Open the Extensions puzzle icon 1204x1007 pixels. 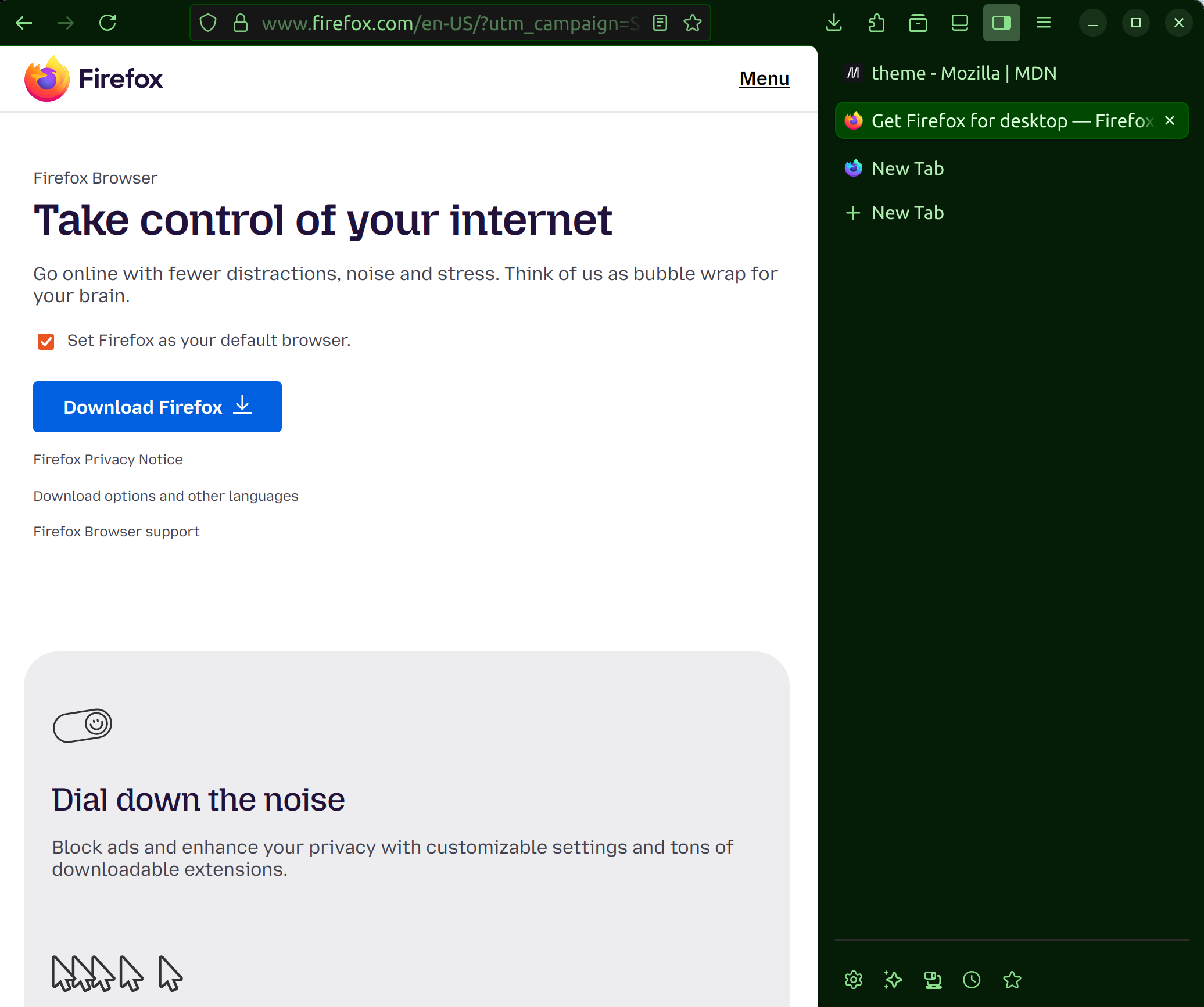click(876, 23)
